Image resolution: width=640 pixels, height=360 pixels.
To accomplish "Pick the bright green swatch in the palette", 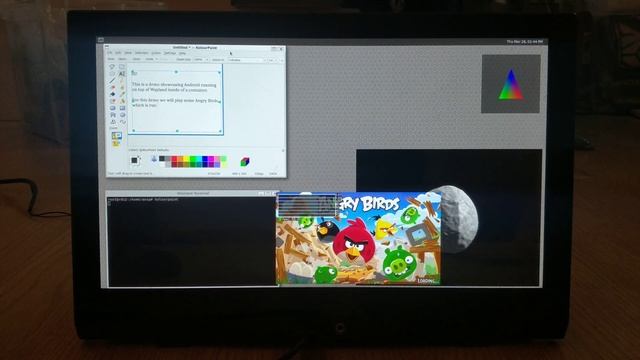I will tap(193, 158).
